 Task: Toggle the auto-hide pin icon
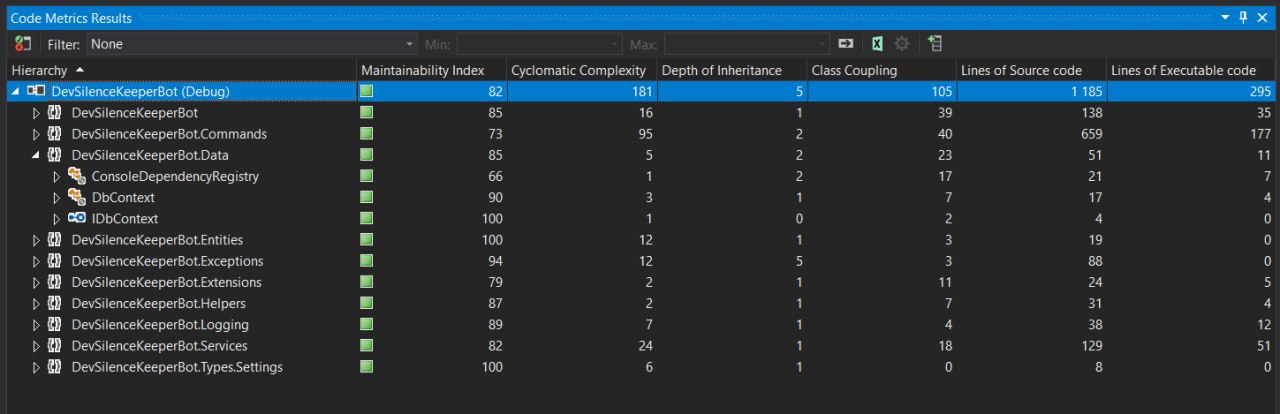[1244, 18]
